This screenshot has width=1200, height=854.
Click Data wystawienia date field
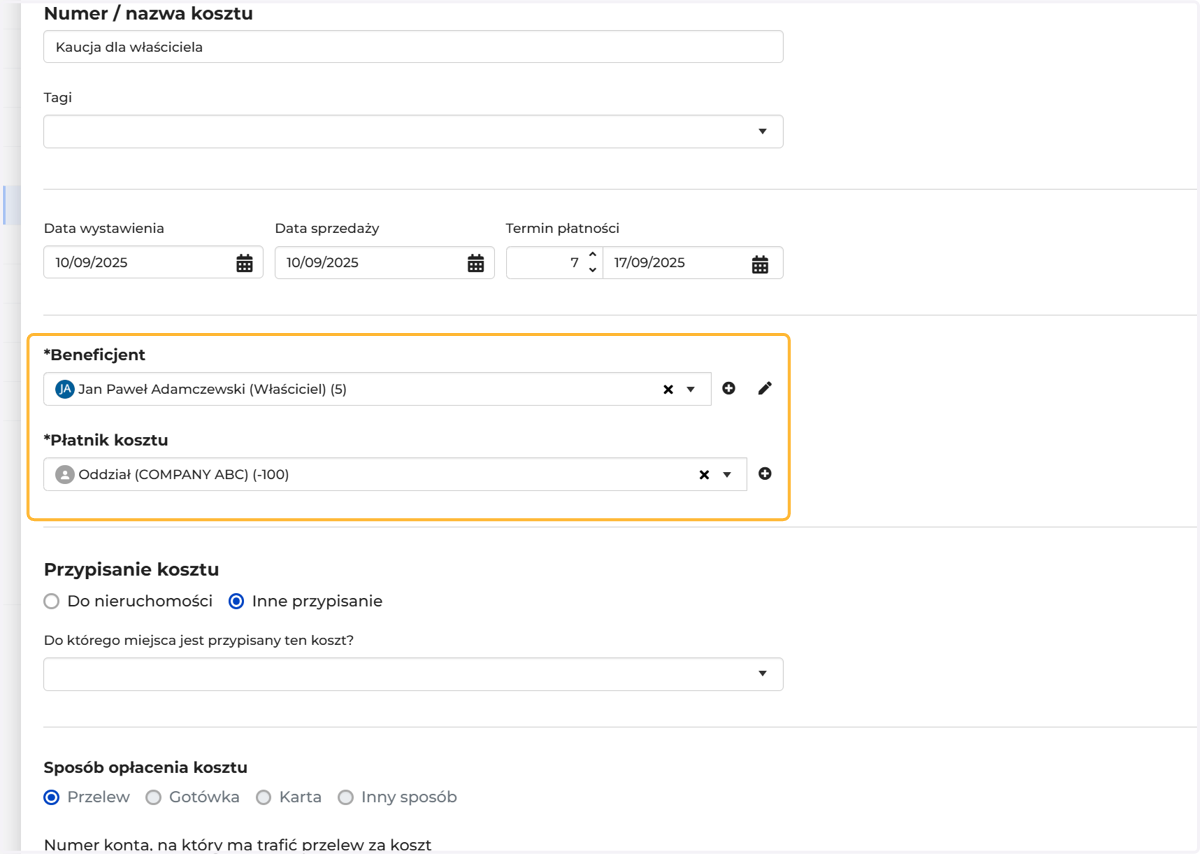coord(153,263)
